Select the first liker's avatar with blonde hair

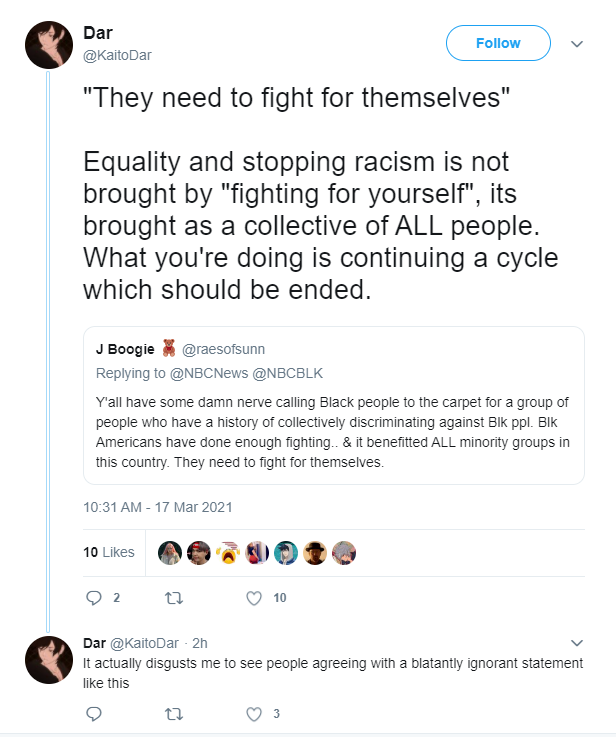point(170,553)
